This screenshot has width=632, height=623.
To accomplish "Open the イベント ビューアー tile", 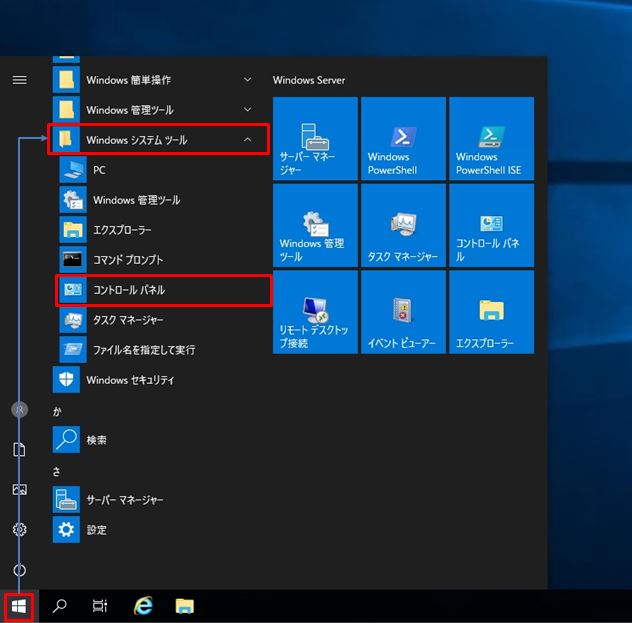I will (403, 312).
